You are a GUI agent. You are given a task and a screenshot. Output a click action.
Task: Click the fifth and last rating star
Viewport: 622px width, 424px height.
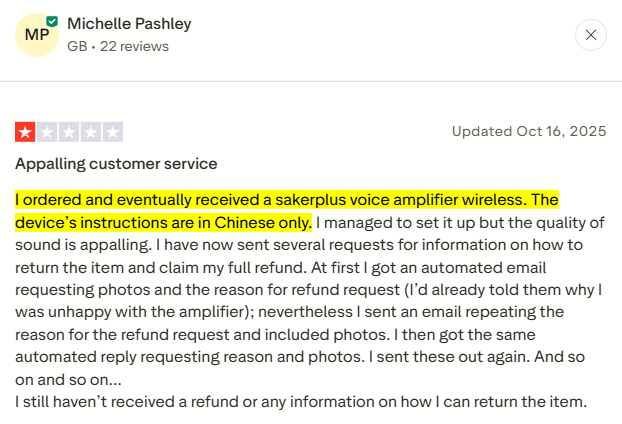[113, 131]
